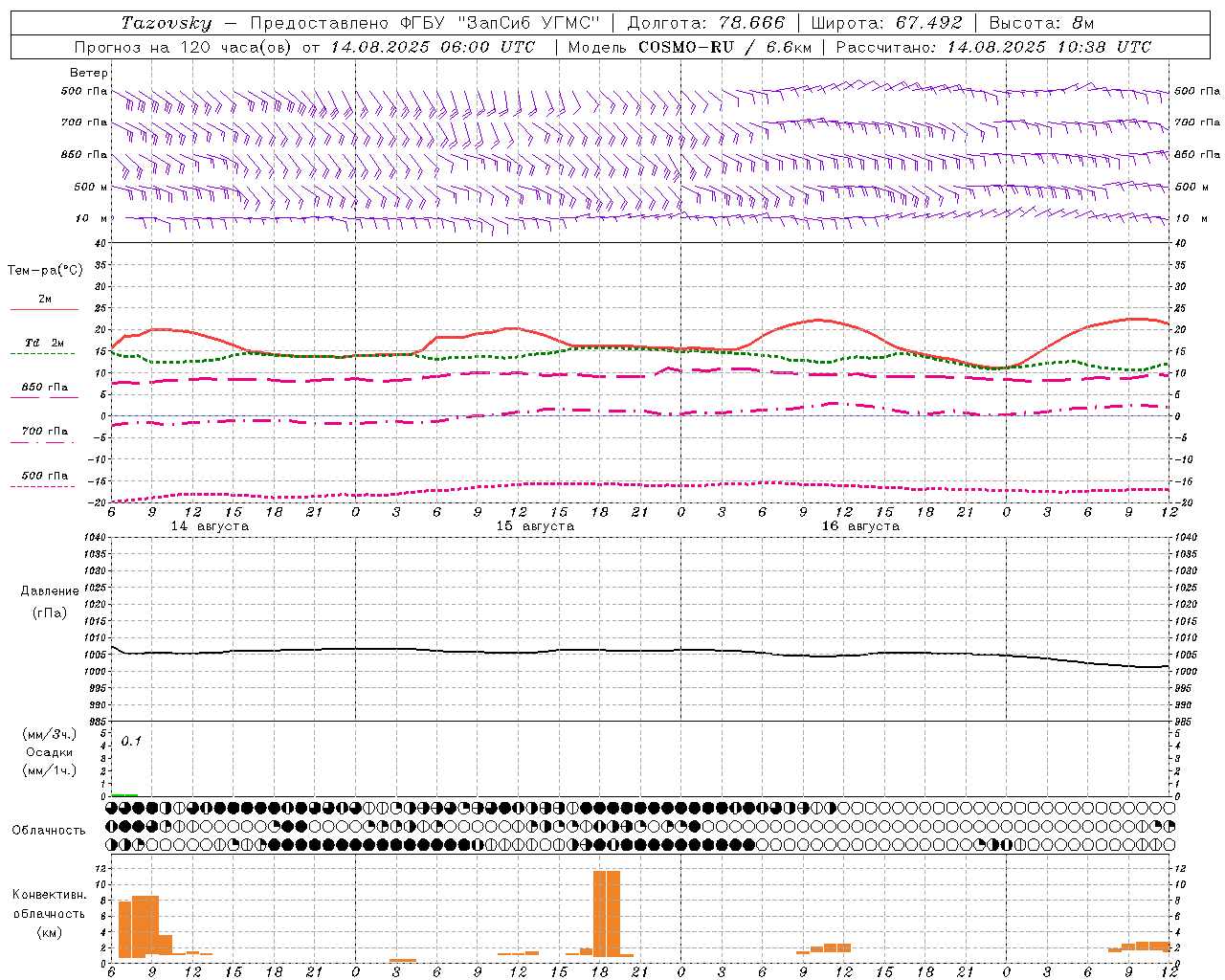
Task: Click the 'Td 2м' dew point legend entry
Action: pos(44,343)
